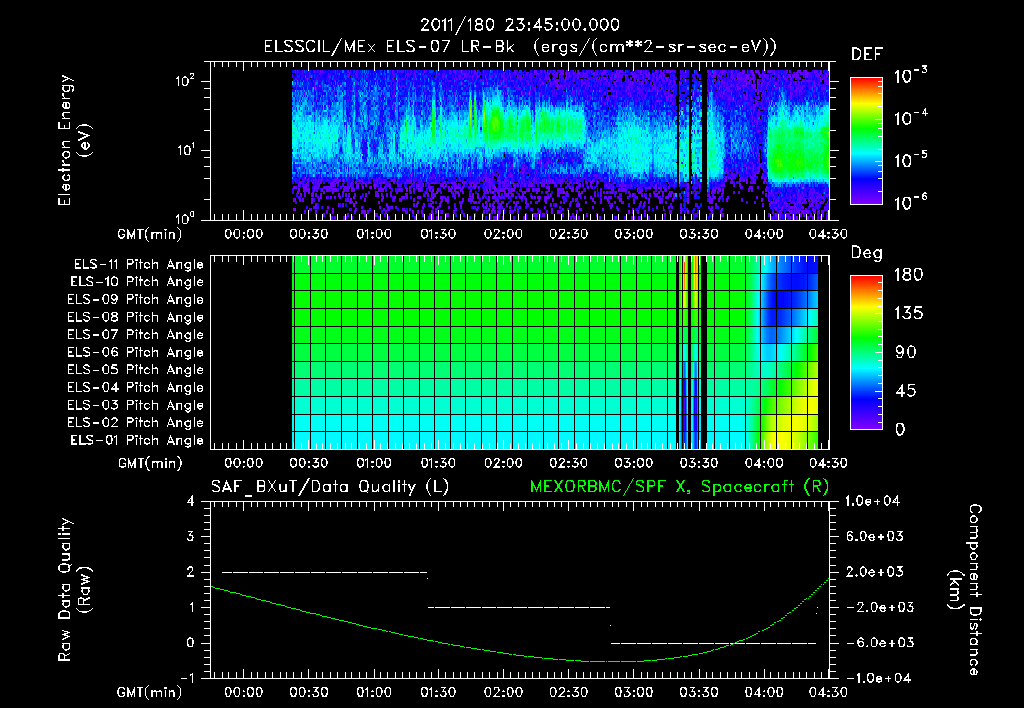Click the DEF scale bar's 10^-5 label
1024x708 pixels.
click(910, 160)
